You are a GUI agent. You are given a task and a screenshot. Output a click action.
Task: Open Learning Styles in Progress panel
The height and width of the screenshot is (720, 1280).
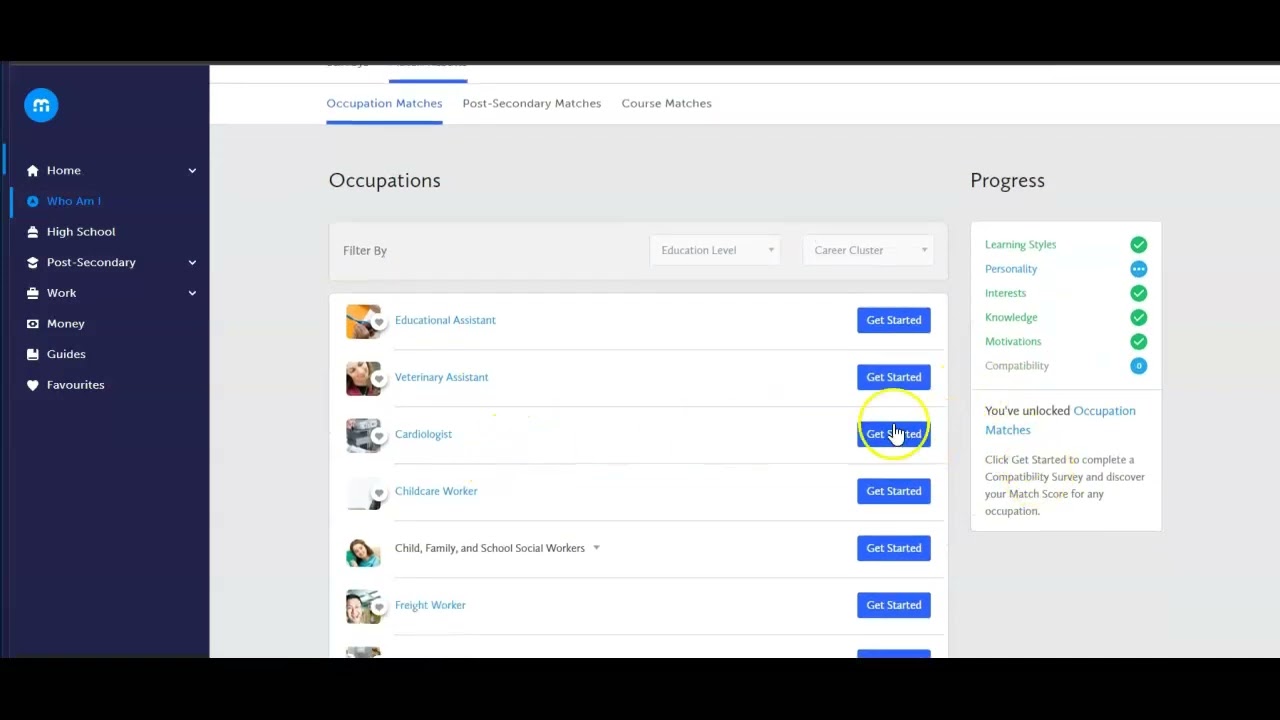pos(1020,245)
